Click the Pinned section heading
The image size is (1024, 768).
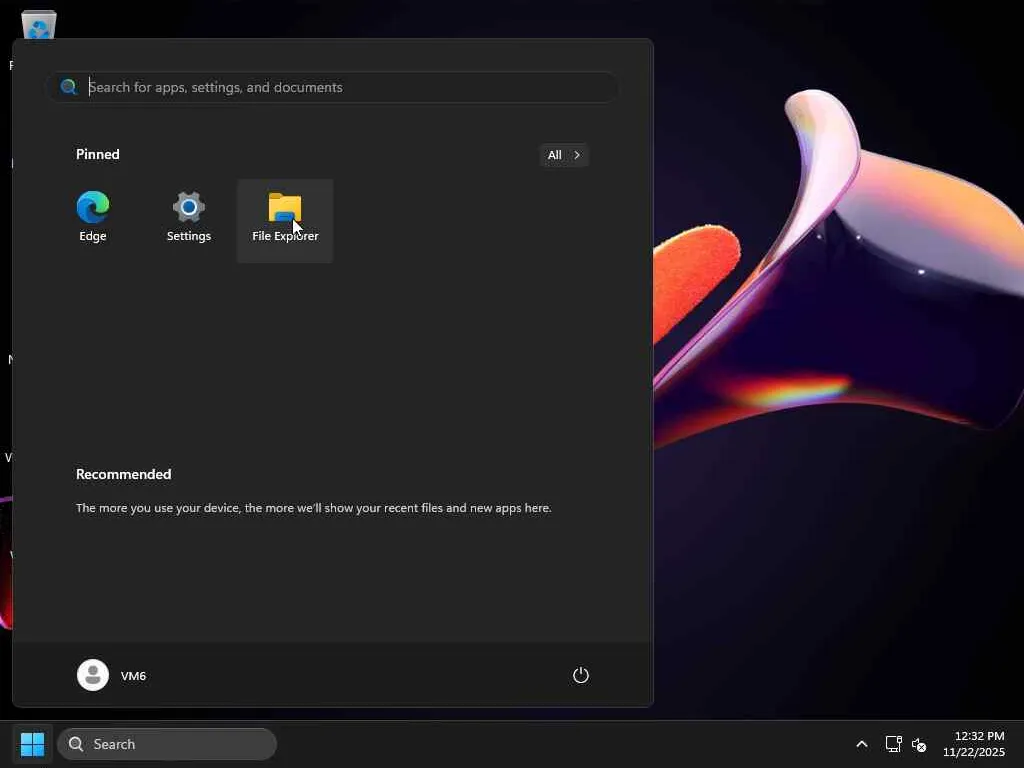point(98,154)
